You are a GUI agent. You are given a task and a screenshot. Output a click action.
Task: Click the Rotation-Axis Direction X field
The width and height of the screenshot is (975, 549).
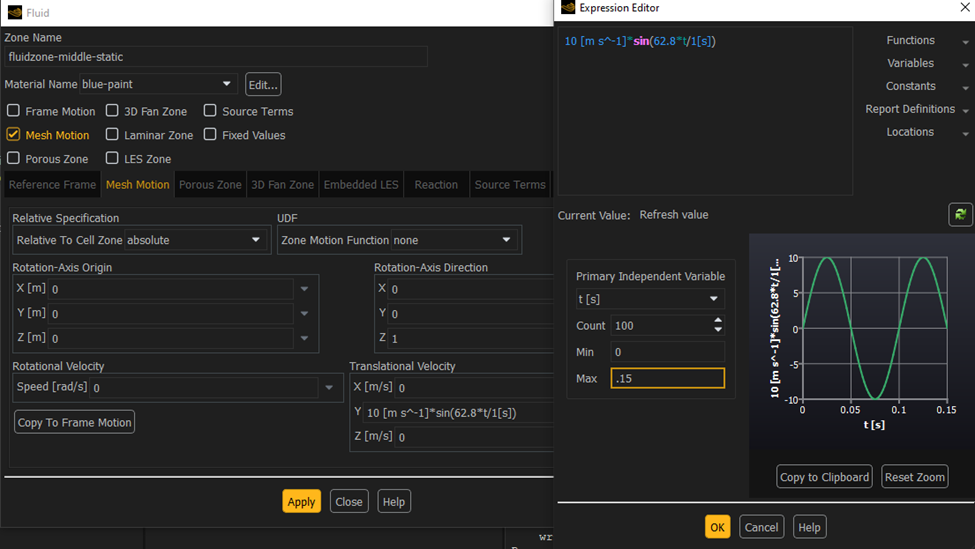pyautogui.click(x=471, y=289)
